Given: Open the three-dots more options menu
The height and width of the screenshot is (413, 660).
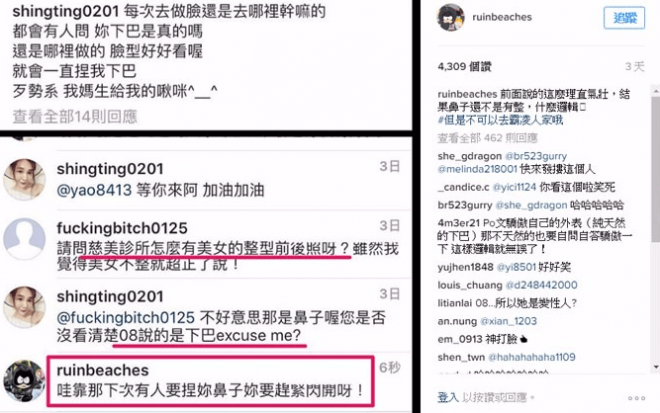Looking at the screenshot, I should click(636, 398).
